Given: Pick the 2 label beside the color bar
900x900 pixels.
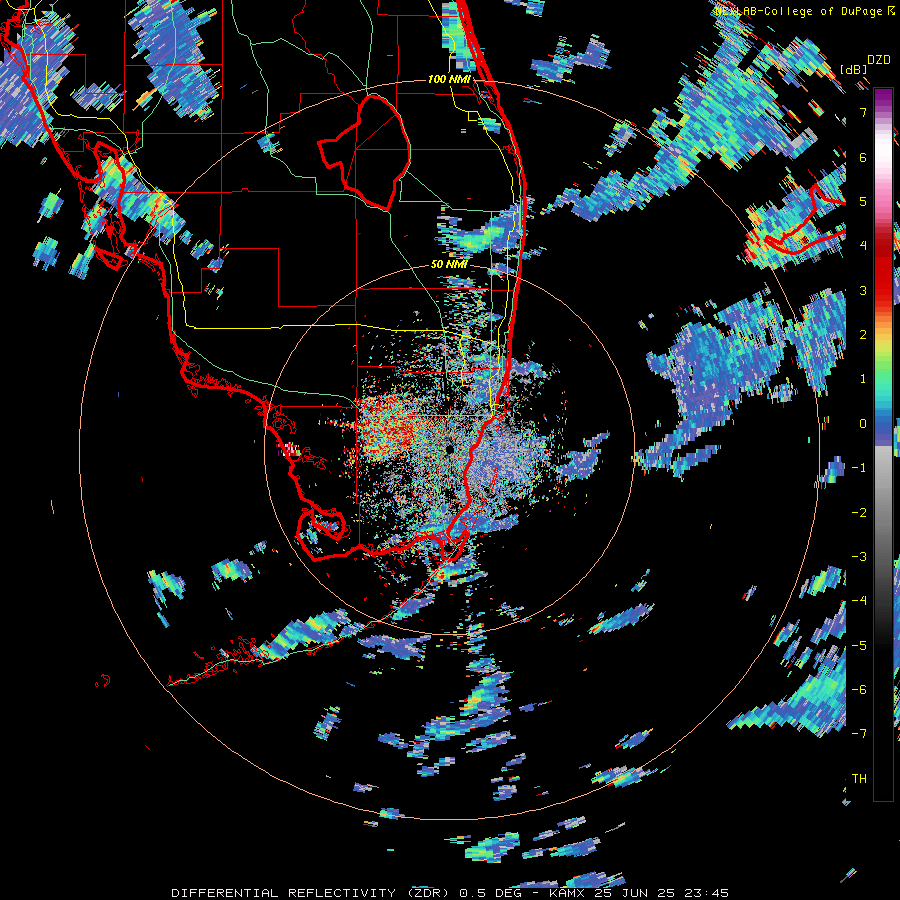Looking at the screenshot, I should (x=863, y=335).
